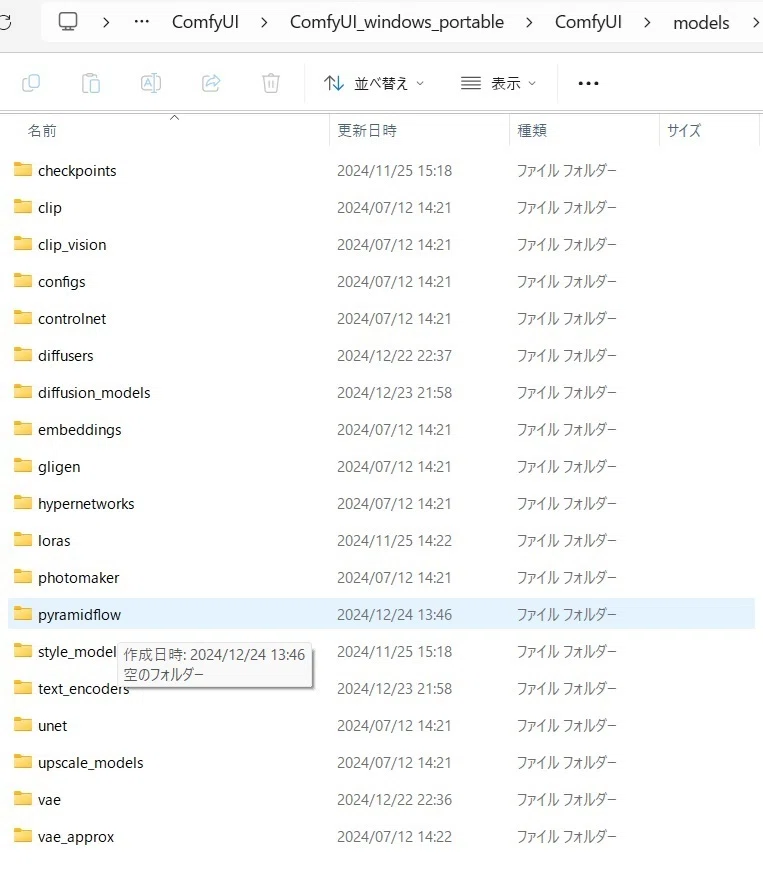Image resolution: width=763 pixels, height=874 pixels.
Task: Open the toolbar more options ellipsis
Action: pyautogui.click(x=588, y=84)
